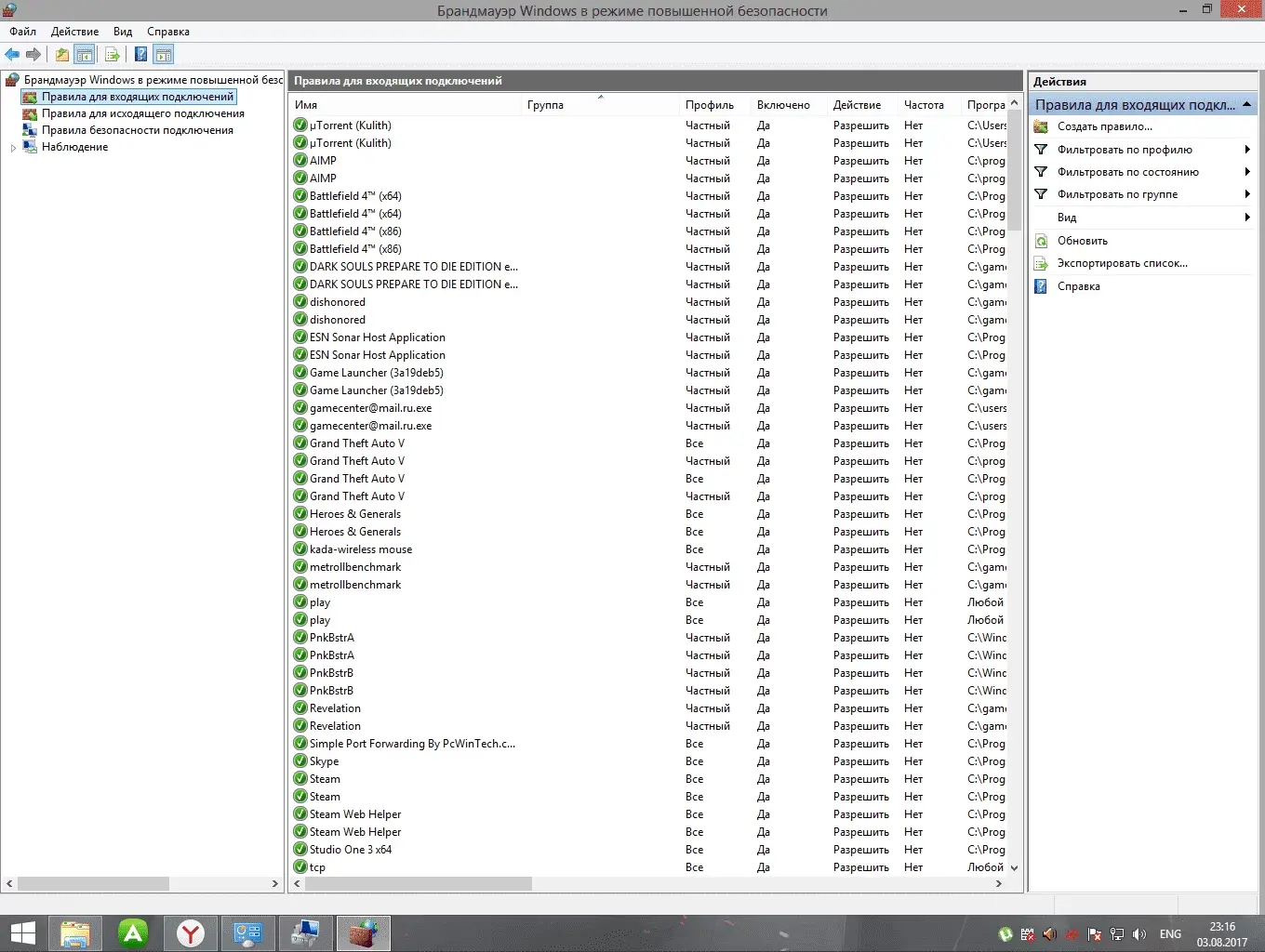Open the Действие menu
1265x952 pixels.
[x=75, y=32]
